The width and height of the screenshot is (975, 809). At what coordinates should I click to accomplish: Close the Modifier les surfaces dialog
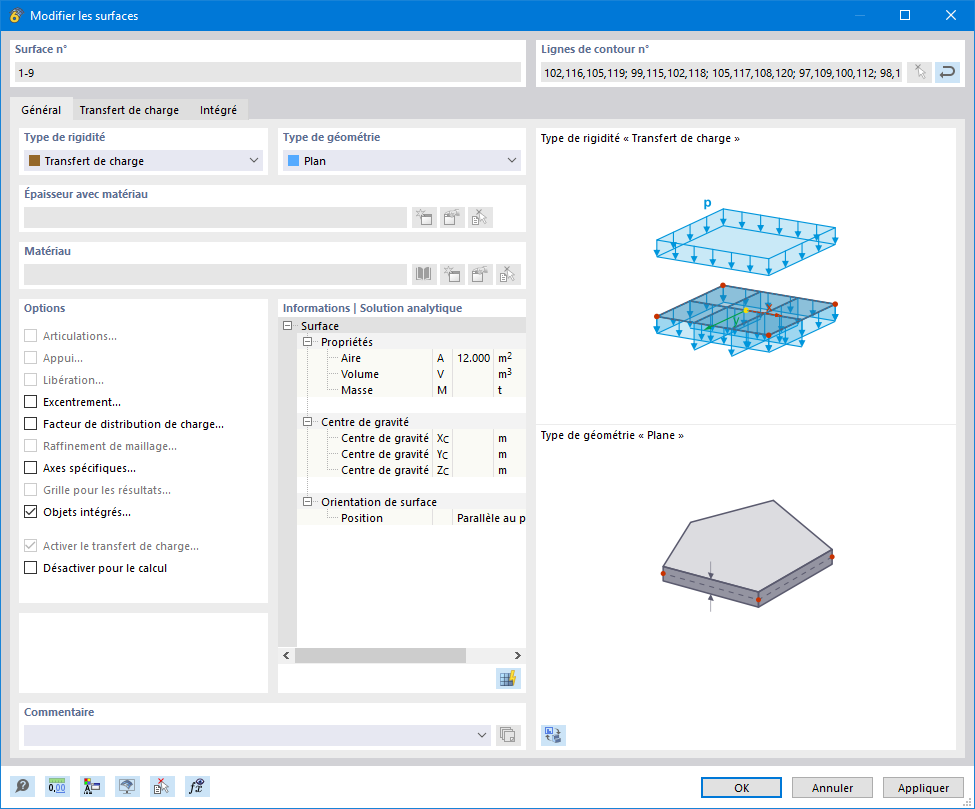tap(951, 15)
